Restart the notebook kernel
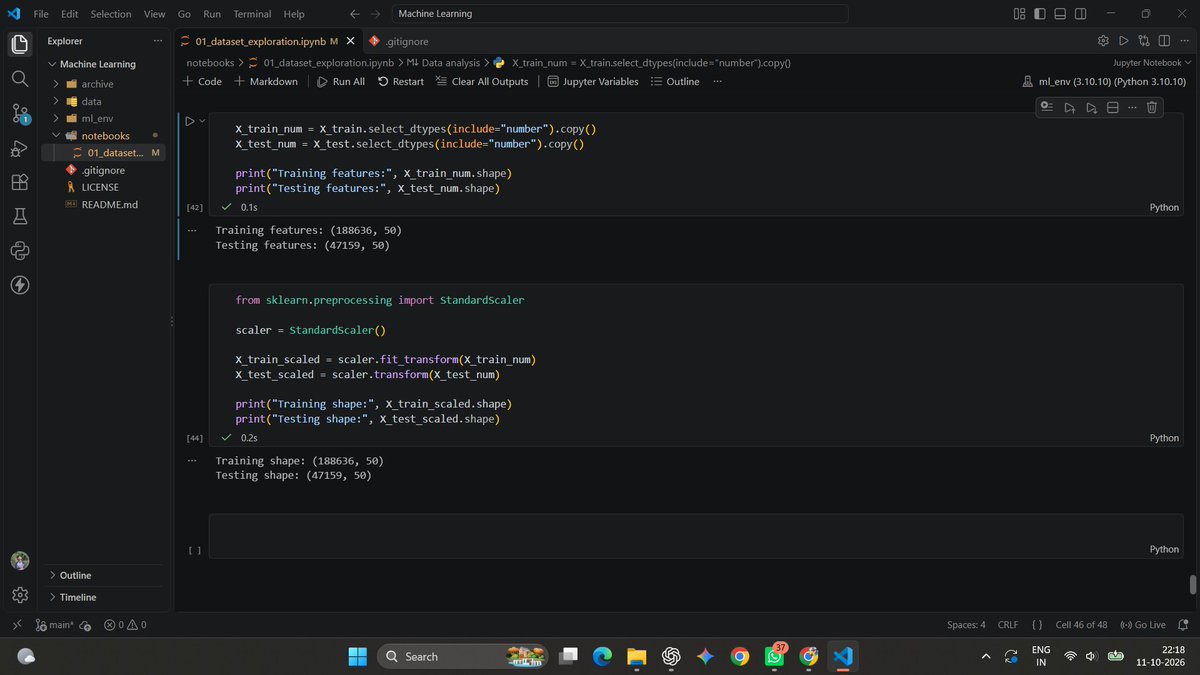The width and height of the screenshot is (1200, 675). coord(401,81)
